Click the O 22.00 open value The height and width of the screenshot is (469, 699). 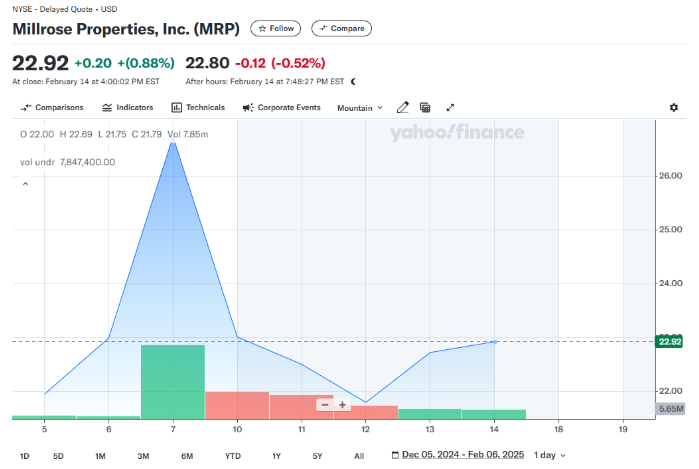click(37, 134)
